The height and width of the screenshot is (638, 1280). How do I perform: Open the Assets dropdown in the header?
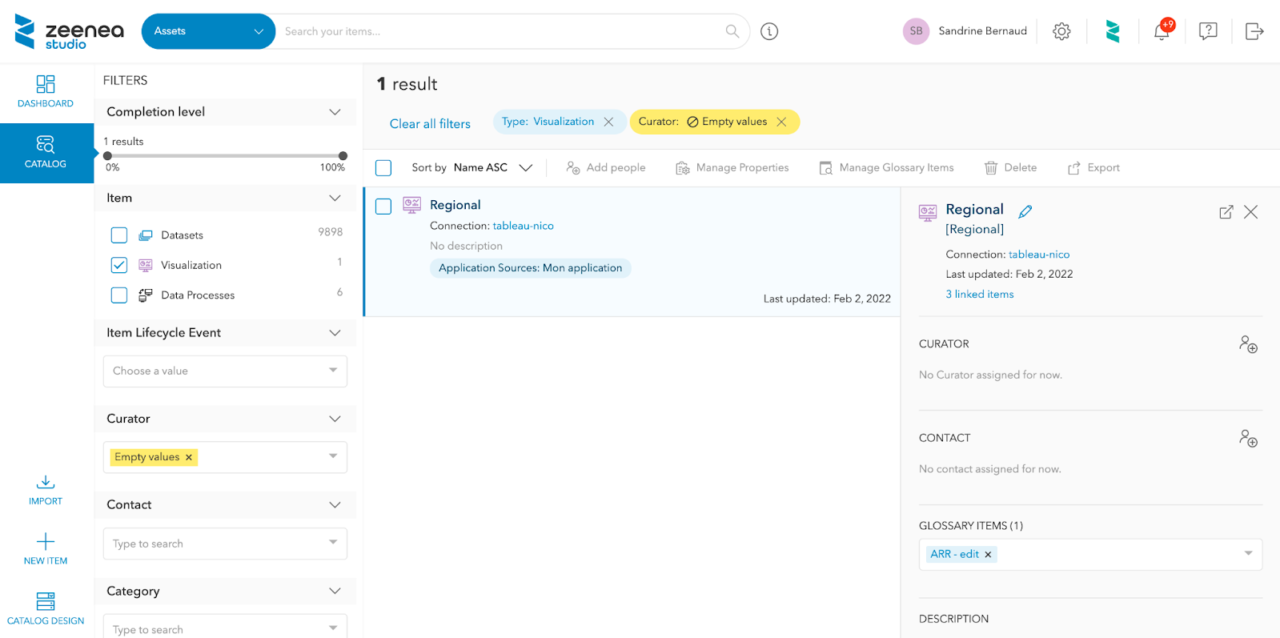pos(208,31)
